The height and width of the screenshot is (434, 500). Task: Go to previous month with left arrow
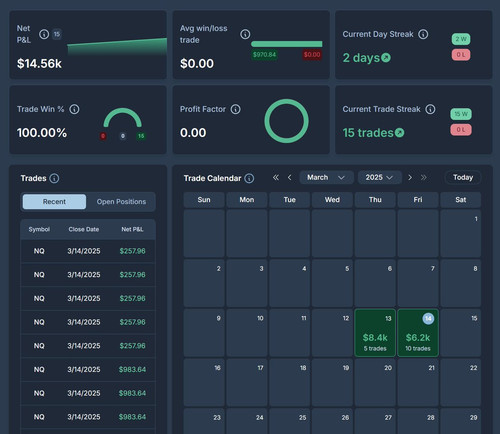pyautogui.click(x=290, y=177)
